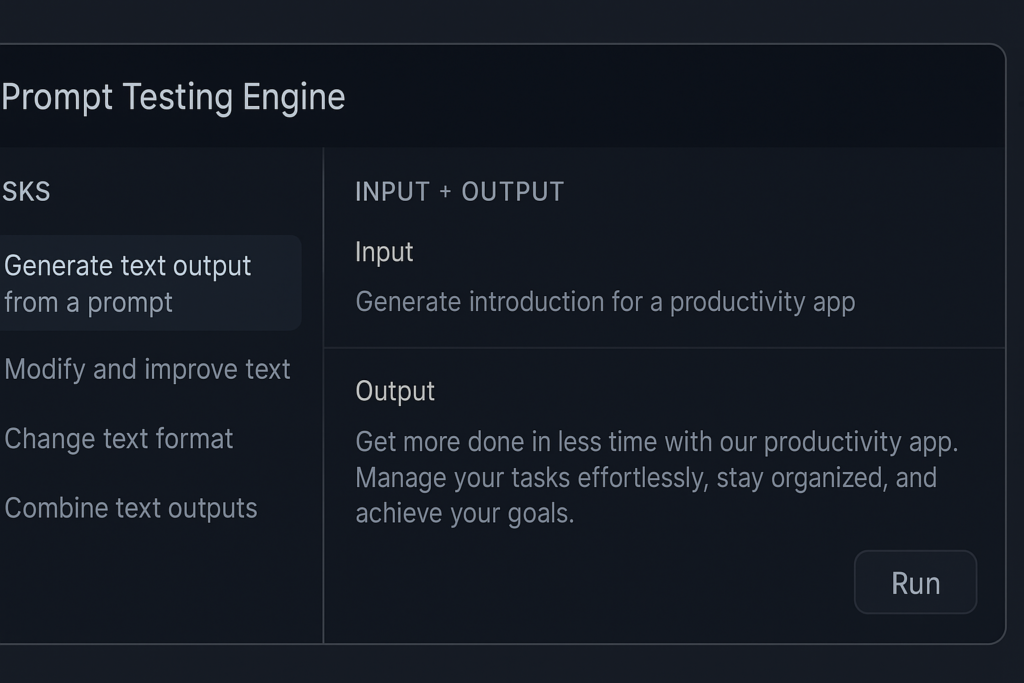Screen dimensions: 1024x683
Task: Click the "Output" label
Action: [395, 391]
